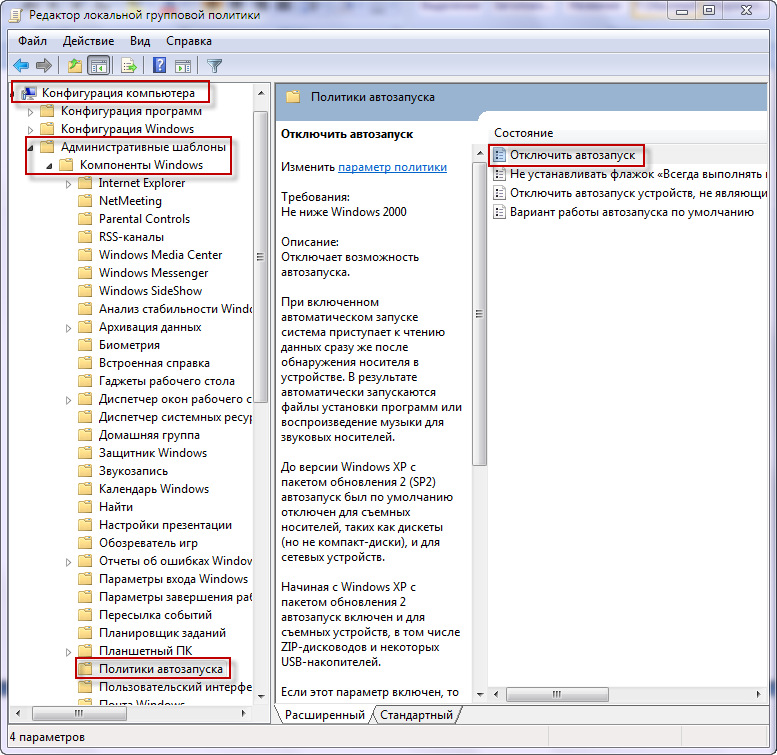Expand the Конфигурация Windows node
This screenshot has height=755, width=777.
click(x=30, y=130)
